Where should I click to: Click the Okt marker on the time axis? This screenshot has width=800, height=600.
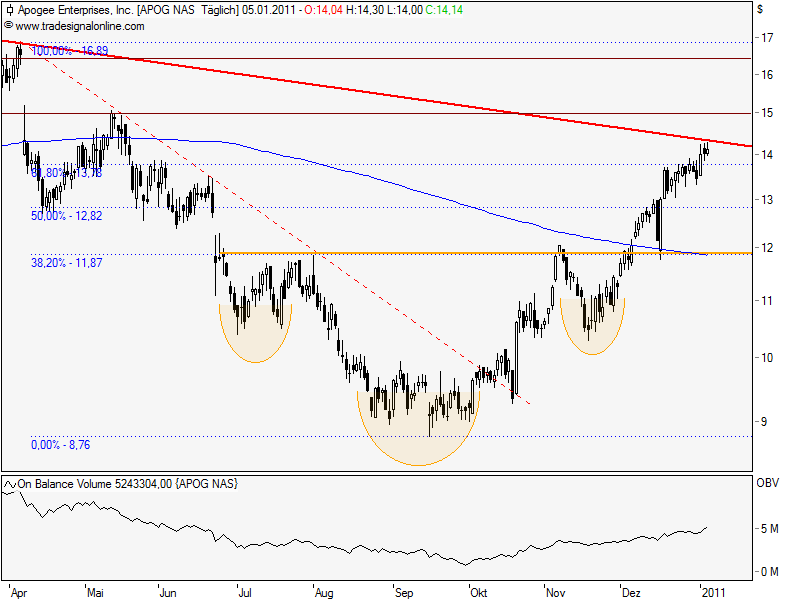pos(482,591)
